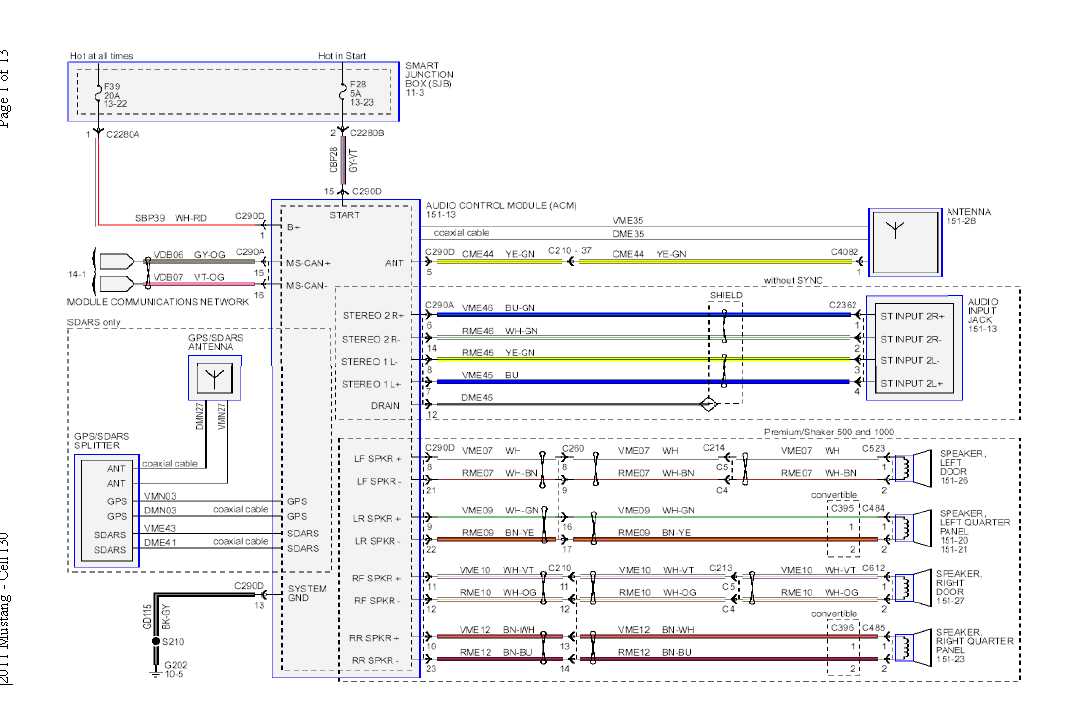The image size is (1077, 713).
Task: Click the 'C4082' connector label
Action: coord(843,251)
